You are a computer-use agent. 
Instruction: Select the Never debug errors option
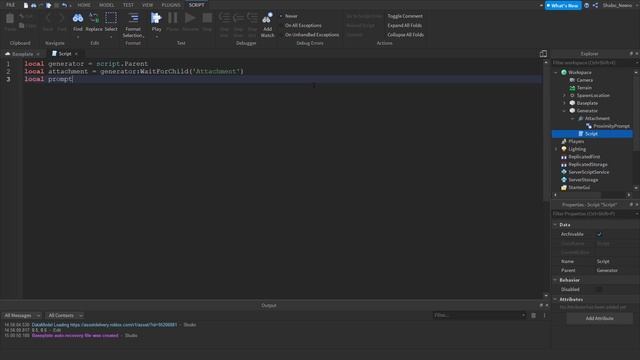point(291,16)
